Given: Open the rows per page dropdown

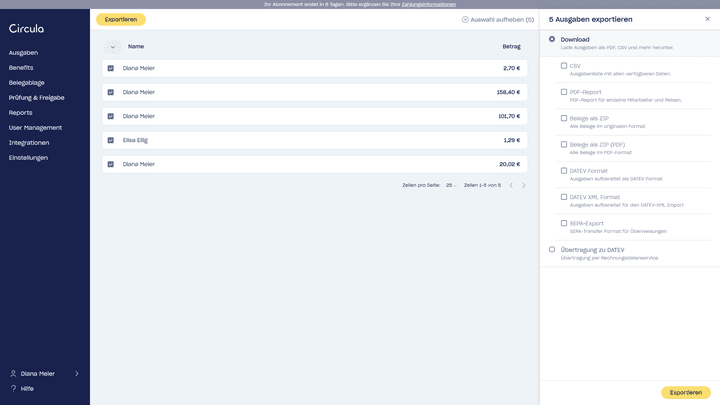Looking at the screenshot, I should point(452,185).
